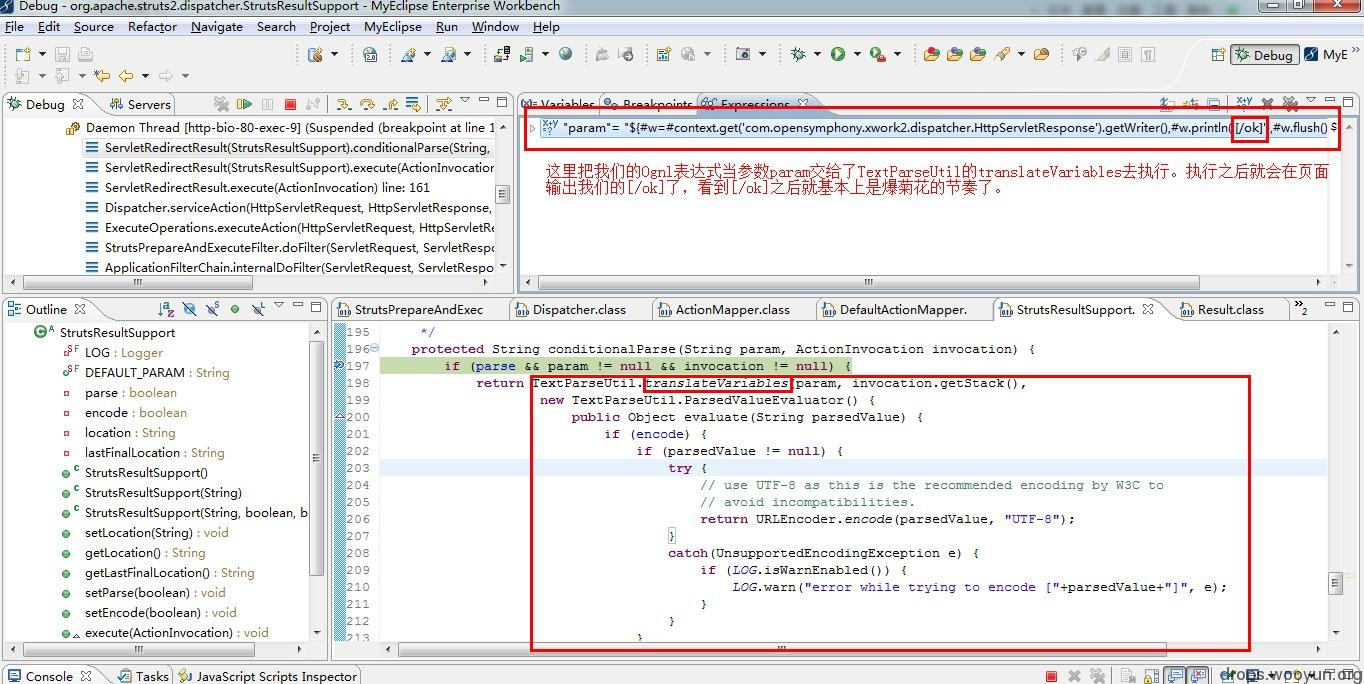Click the Step Over icon
This screenshot has height=684, width=1364.
(367, 104)
